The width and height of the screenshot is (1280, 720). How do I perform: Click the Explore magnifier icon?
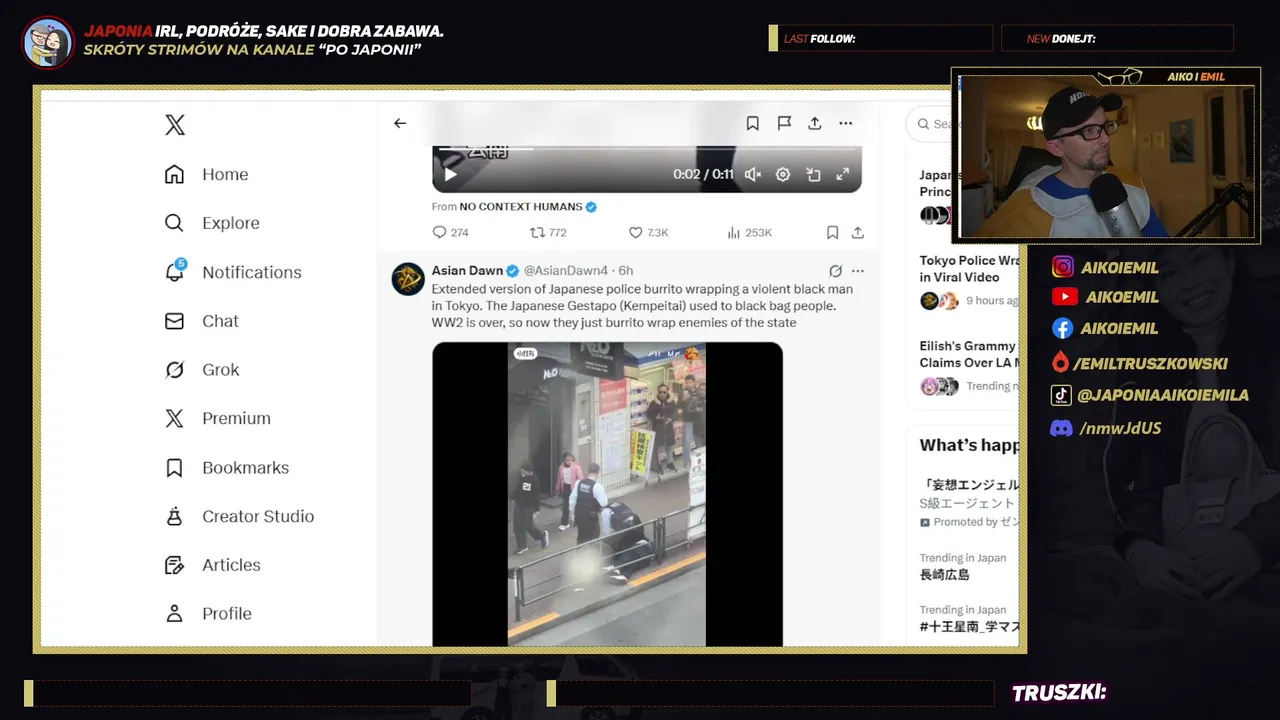(174, 223)
